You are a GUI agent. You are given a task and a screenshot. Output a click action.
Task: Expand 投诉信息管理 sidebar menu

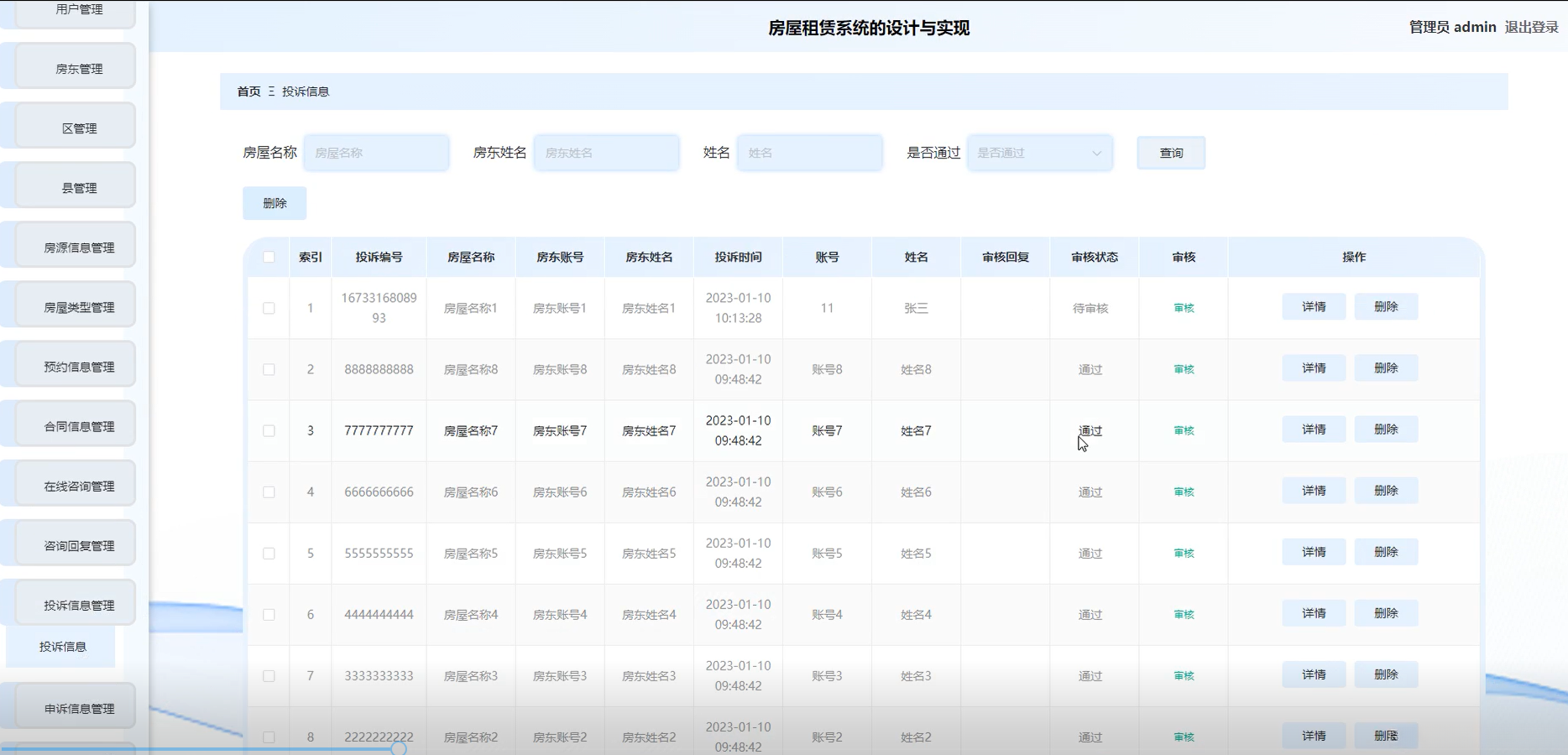coord(79,605)
